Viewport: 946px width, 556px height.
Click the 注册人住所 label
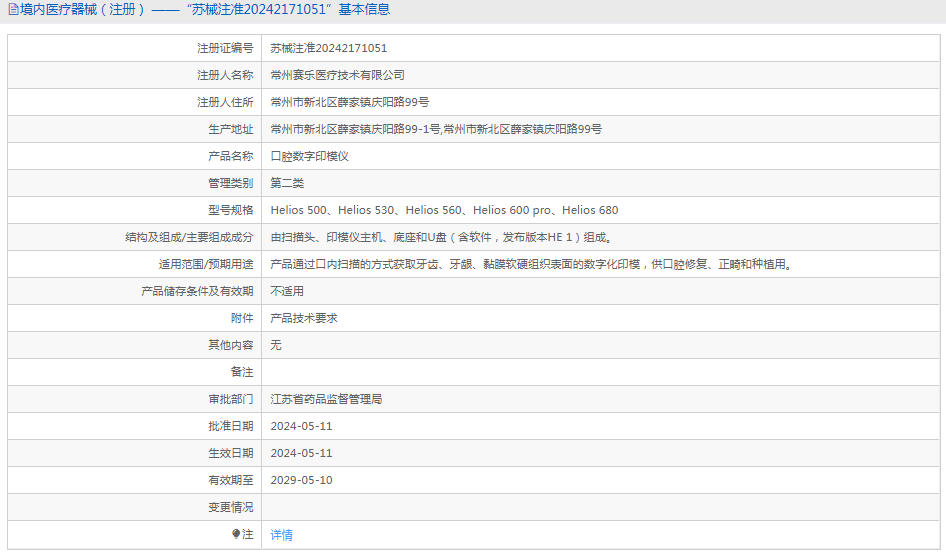pyautogui.click(x=225, y=103)
